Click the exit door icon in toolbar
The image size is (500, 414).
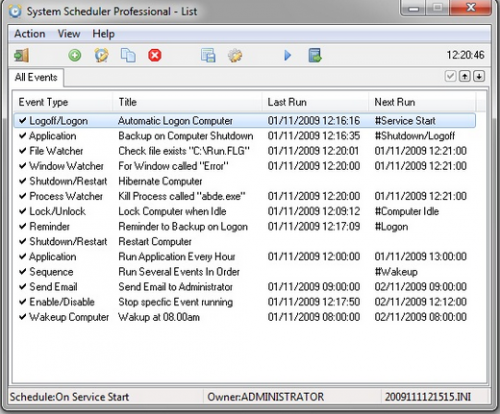(21, 55)
